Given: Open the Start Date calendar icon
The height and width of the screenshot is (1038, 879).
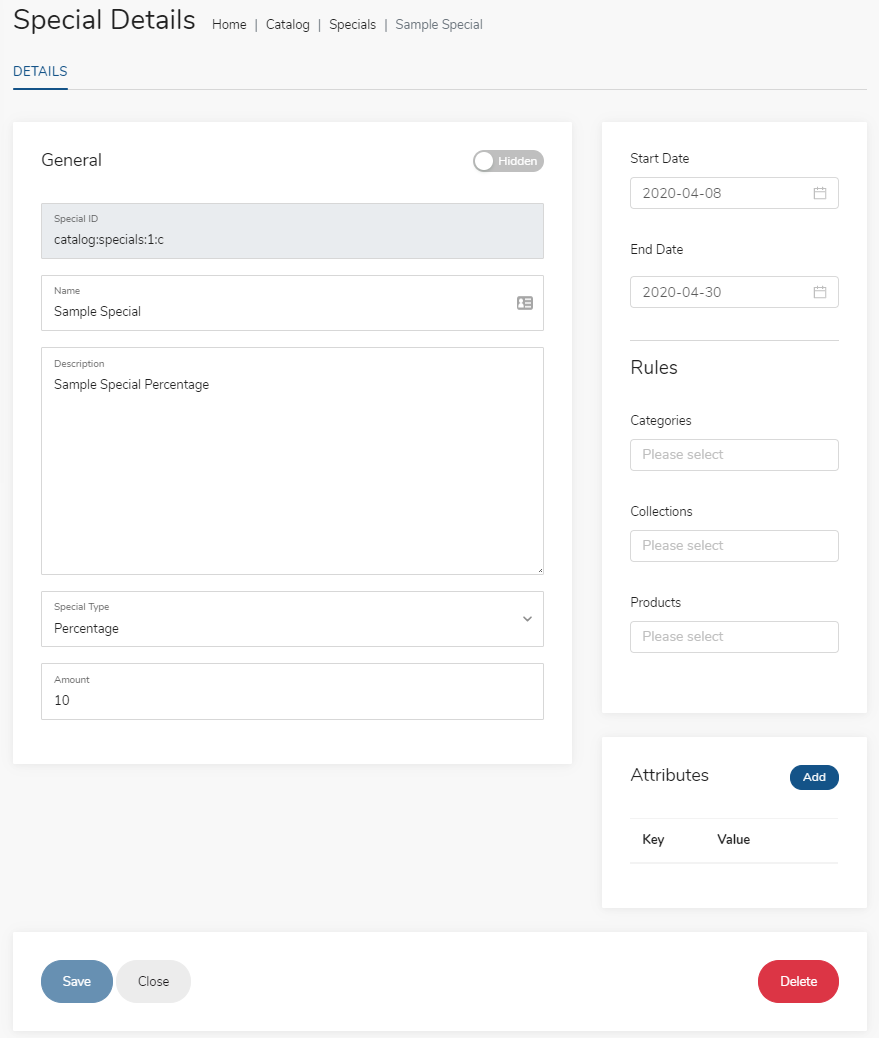Looking at the screenshot, I should pyautogui.click(x=819, y=193).
